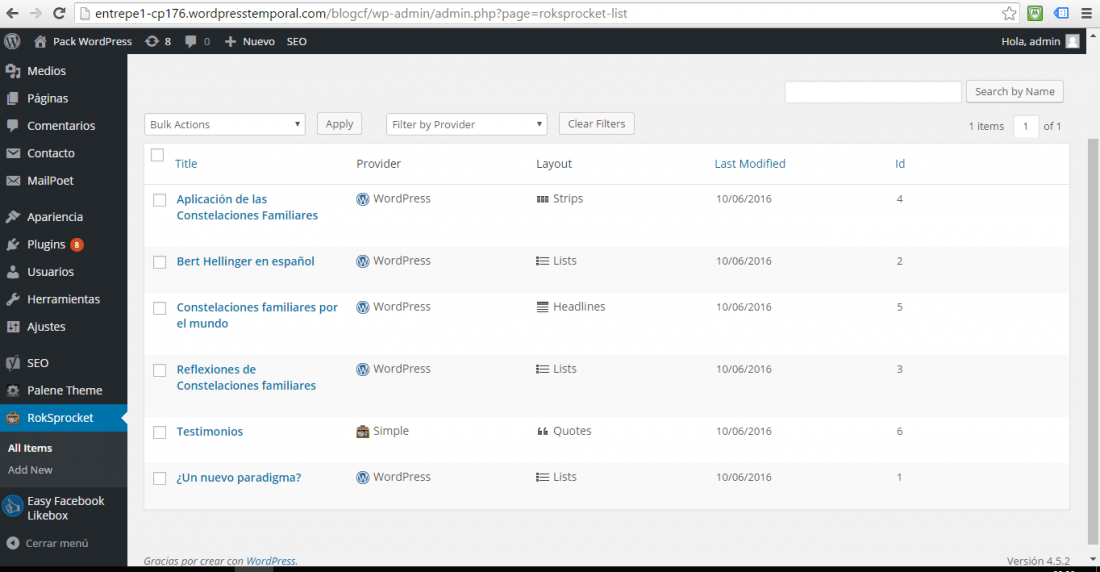Check the Testimonios row checkbox
Viewport: 1100px width, 572px height.
click(160, 432)
